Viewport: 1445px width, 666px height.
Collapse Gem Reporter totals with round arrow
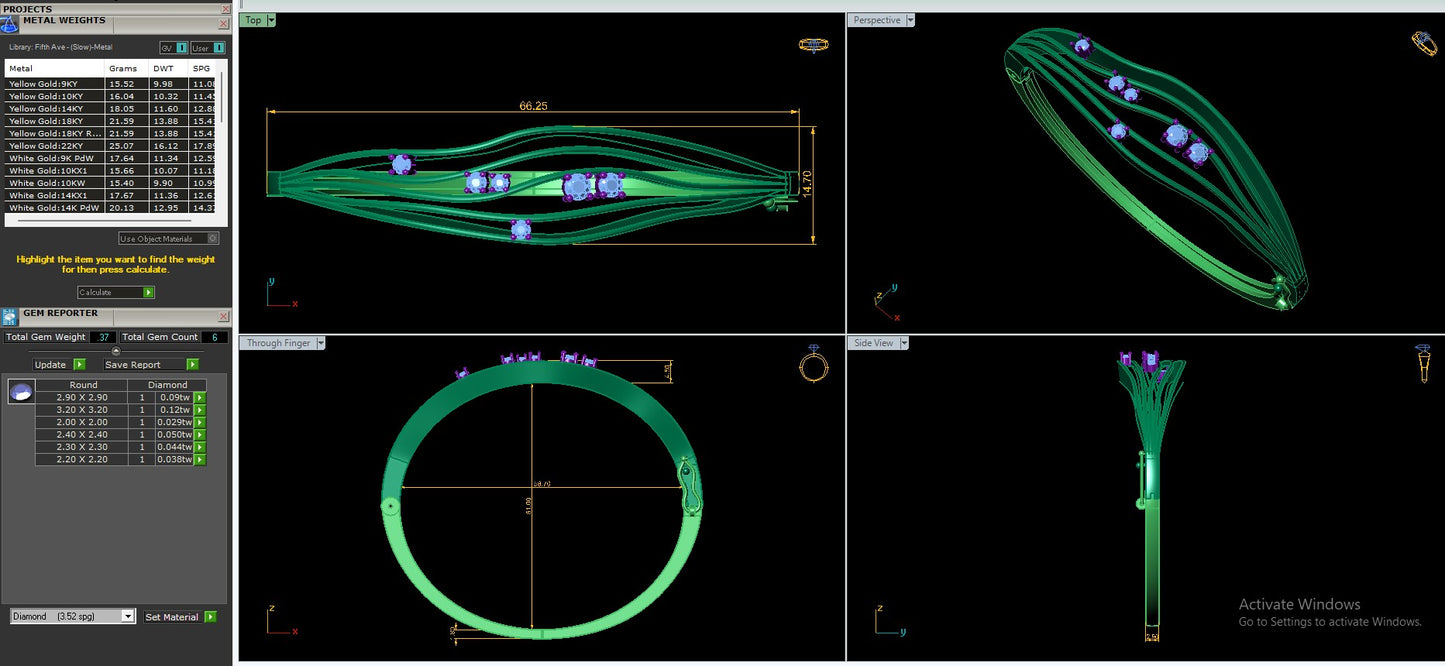click(116, 351)
